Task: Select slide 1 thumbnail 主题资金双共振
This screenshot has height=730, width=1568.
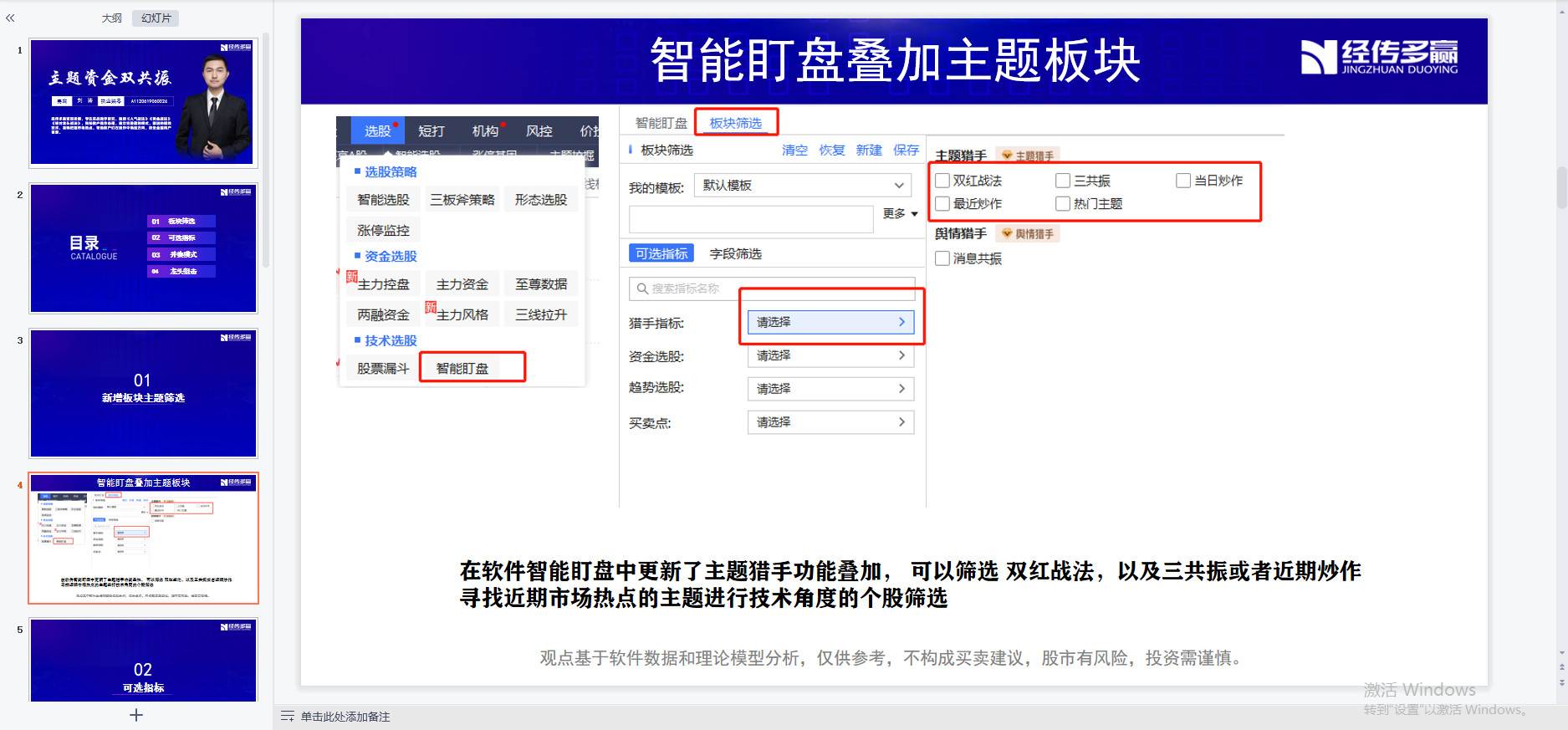Action: point(143,103)
